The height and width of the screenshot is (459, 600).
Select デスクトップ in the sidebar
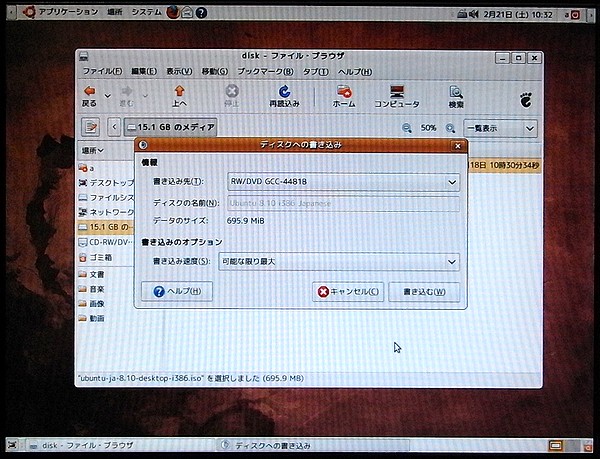106,183
